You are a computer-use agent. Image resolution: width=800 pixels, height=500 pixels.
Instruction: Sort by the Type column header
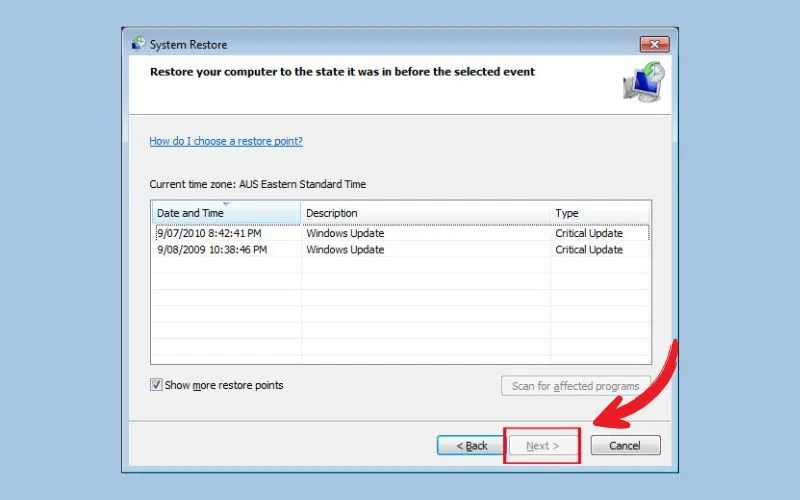point(567,213)
